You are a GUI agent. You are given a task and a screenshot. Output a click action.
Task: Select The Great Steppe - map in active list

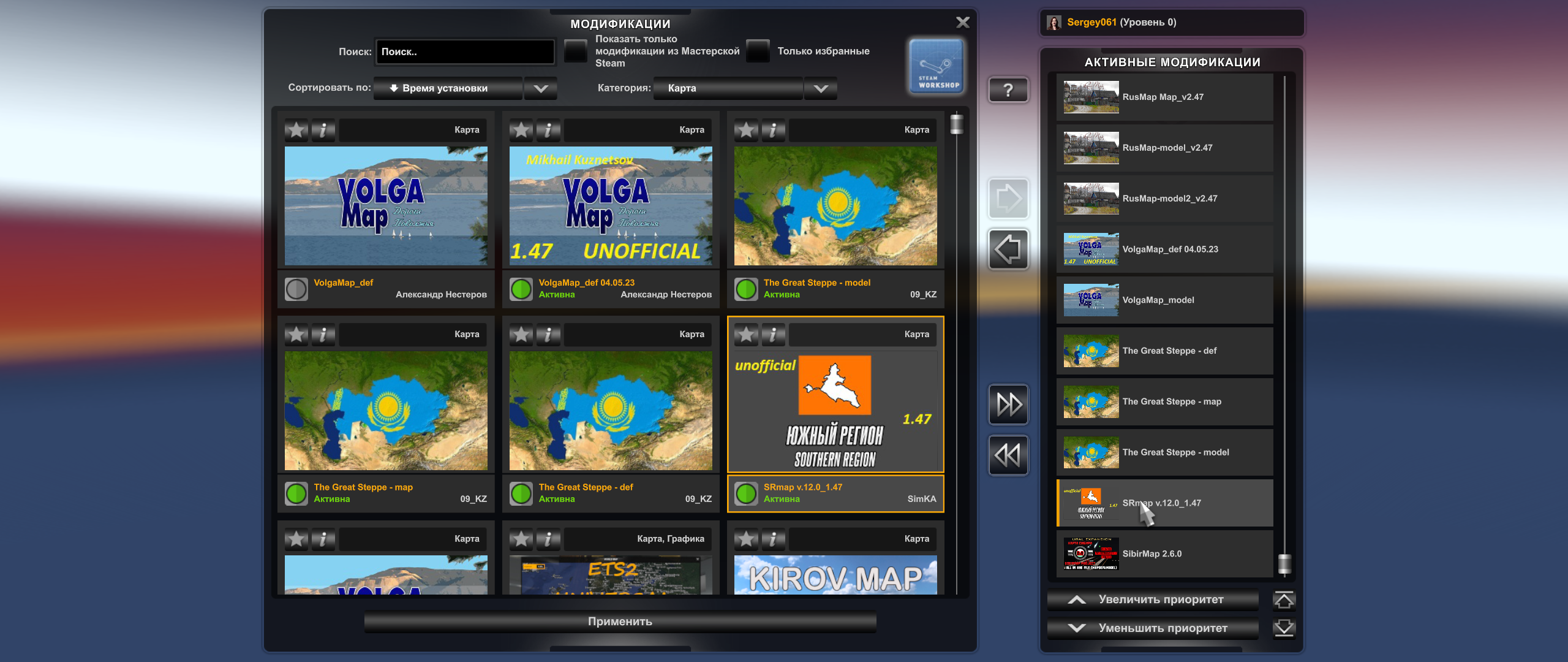click(1165, 402)
